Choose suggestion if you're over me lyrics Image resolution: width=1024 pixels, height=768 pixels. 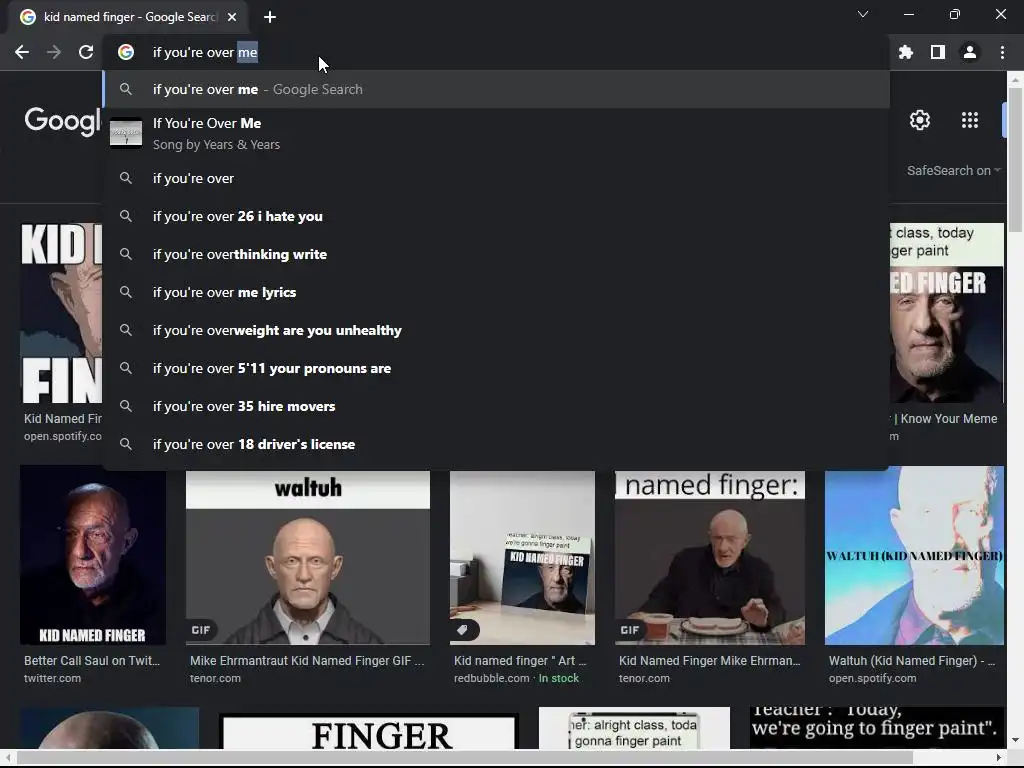(x=496, y=292)
